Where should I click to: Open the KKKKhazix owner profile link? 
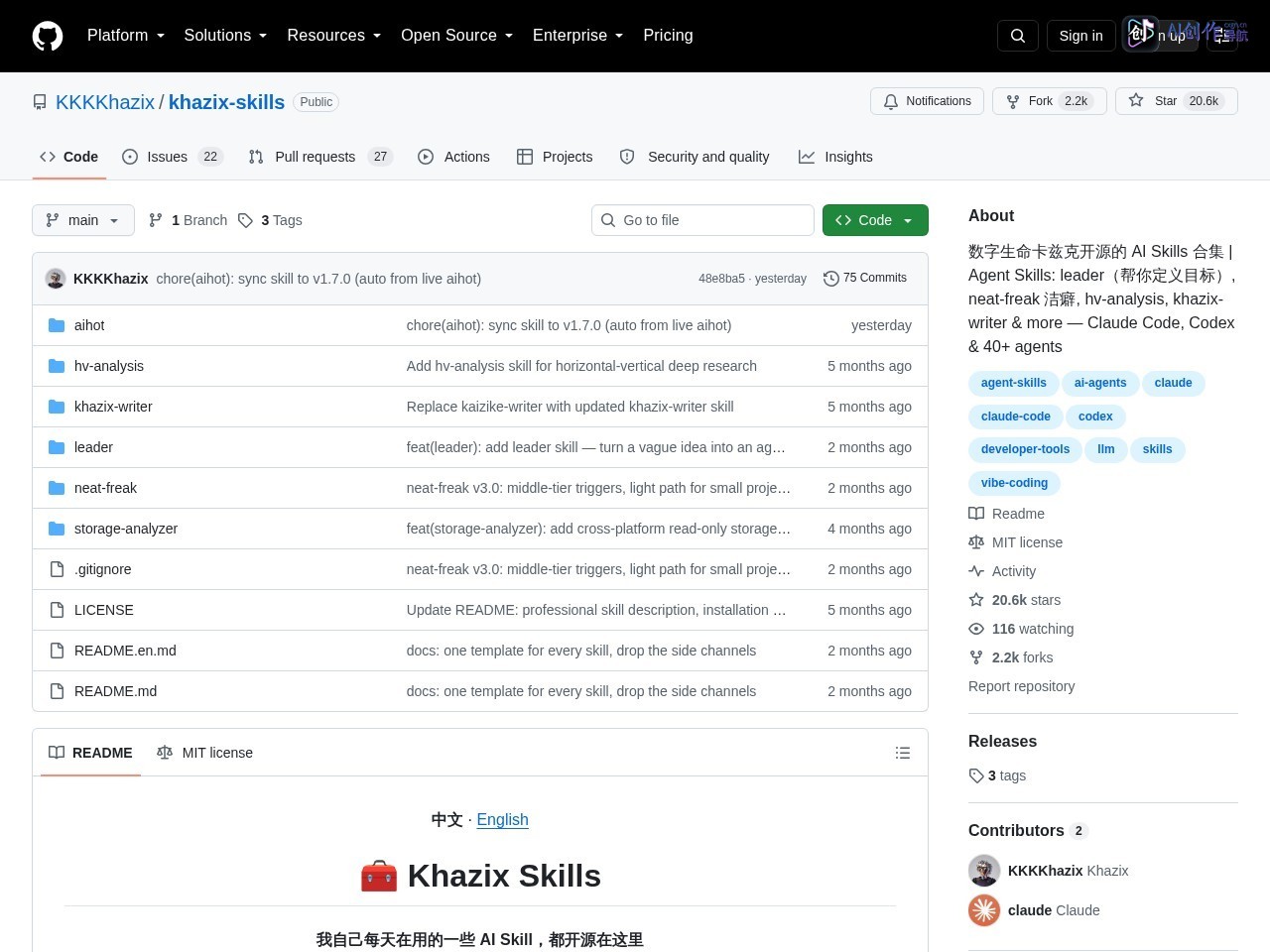[x=105, y=102]
